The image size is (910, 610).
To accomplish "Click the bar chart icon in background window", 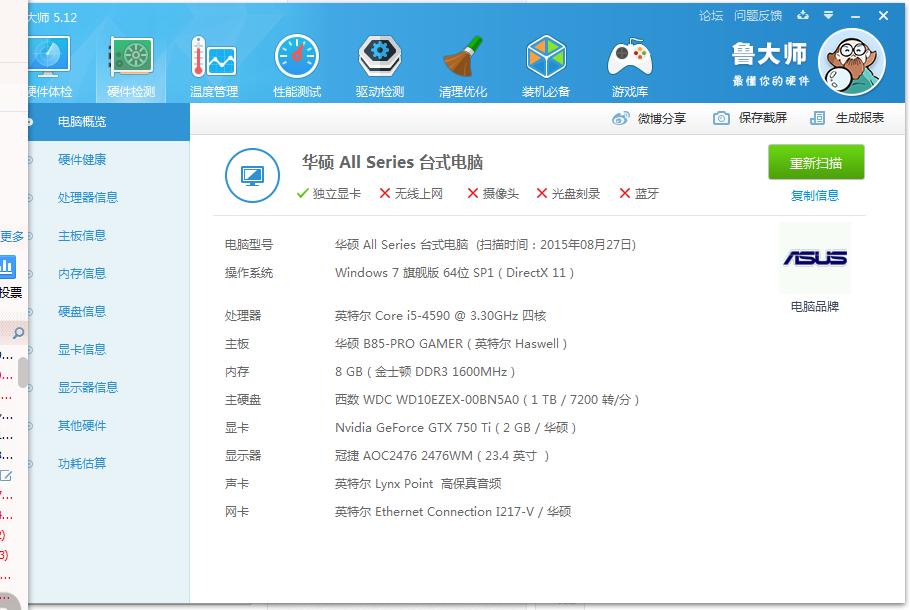I will [x=8, y=267].
